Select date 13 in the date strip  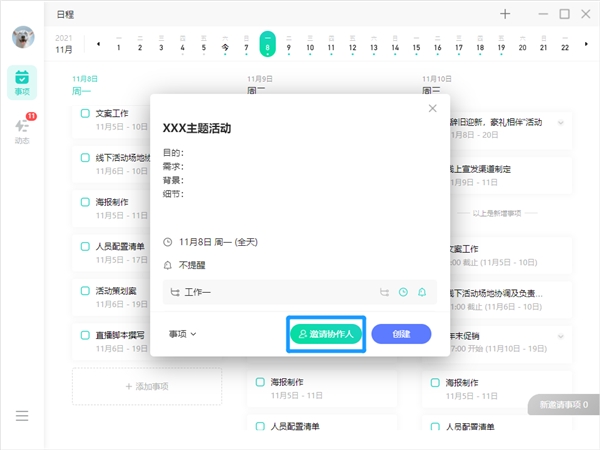point(374,44)
